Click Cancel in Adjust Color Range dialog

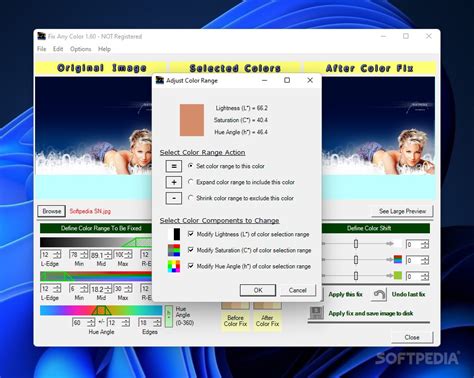point(298,290)
